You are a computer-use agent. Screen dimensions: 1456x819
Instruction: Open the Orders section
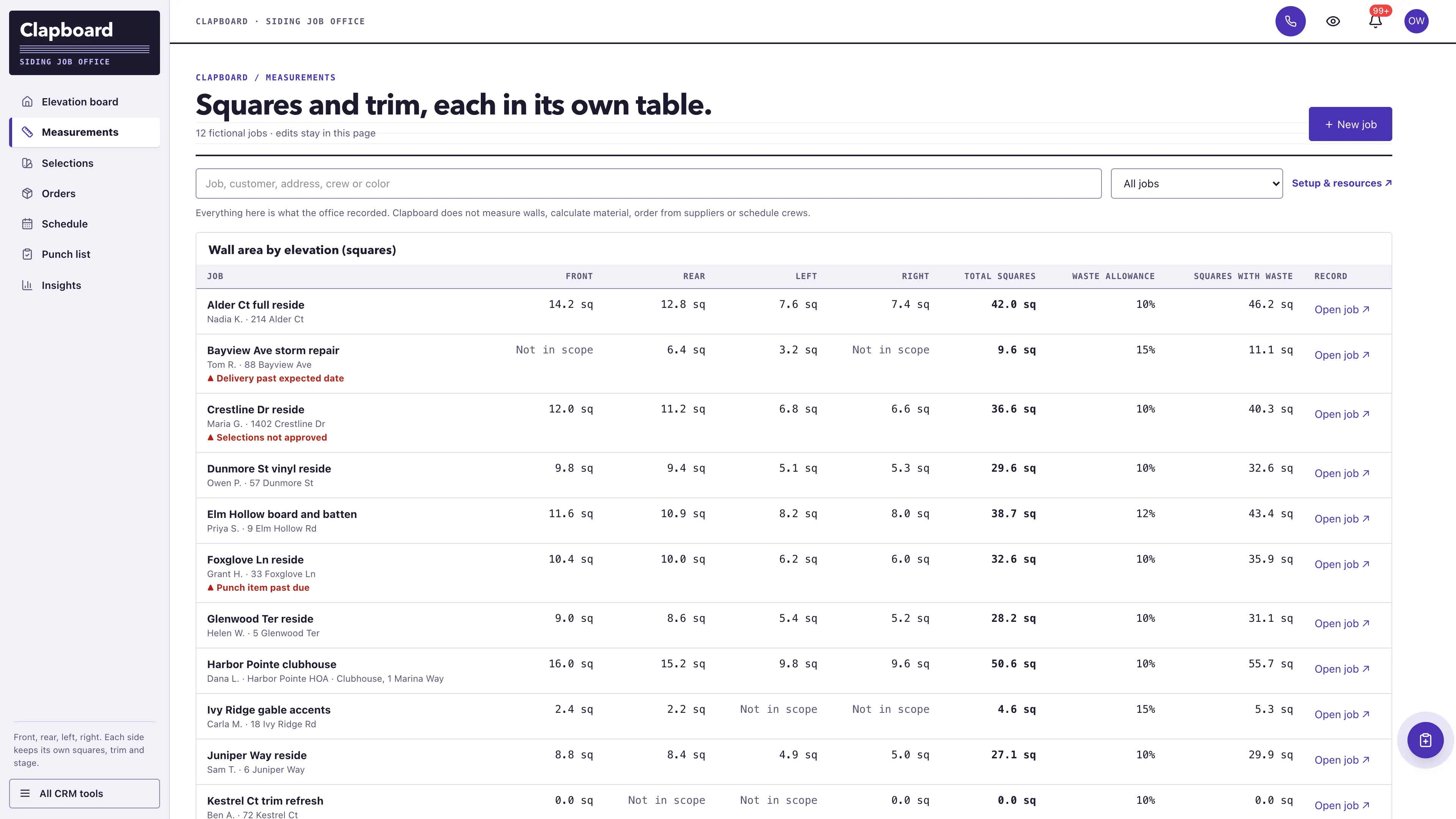(85, 193)
